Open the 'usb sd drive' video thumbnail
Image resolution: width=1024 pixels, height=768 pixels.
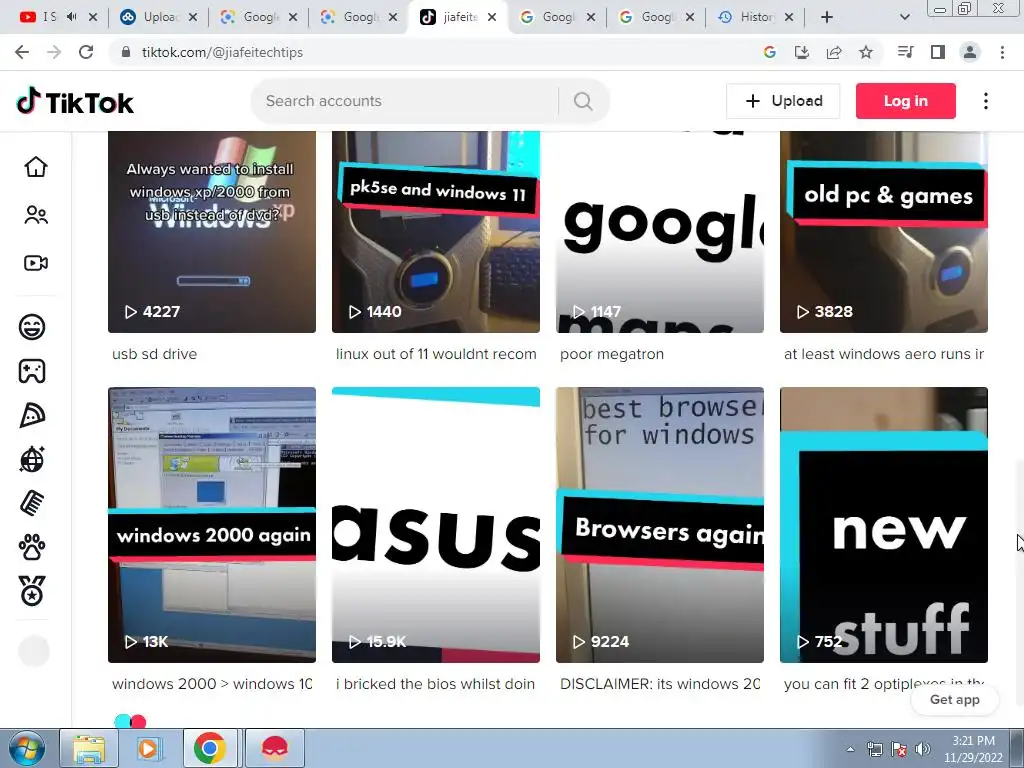[212, 232]
